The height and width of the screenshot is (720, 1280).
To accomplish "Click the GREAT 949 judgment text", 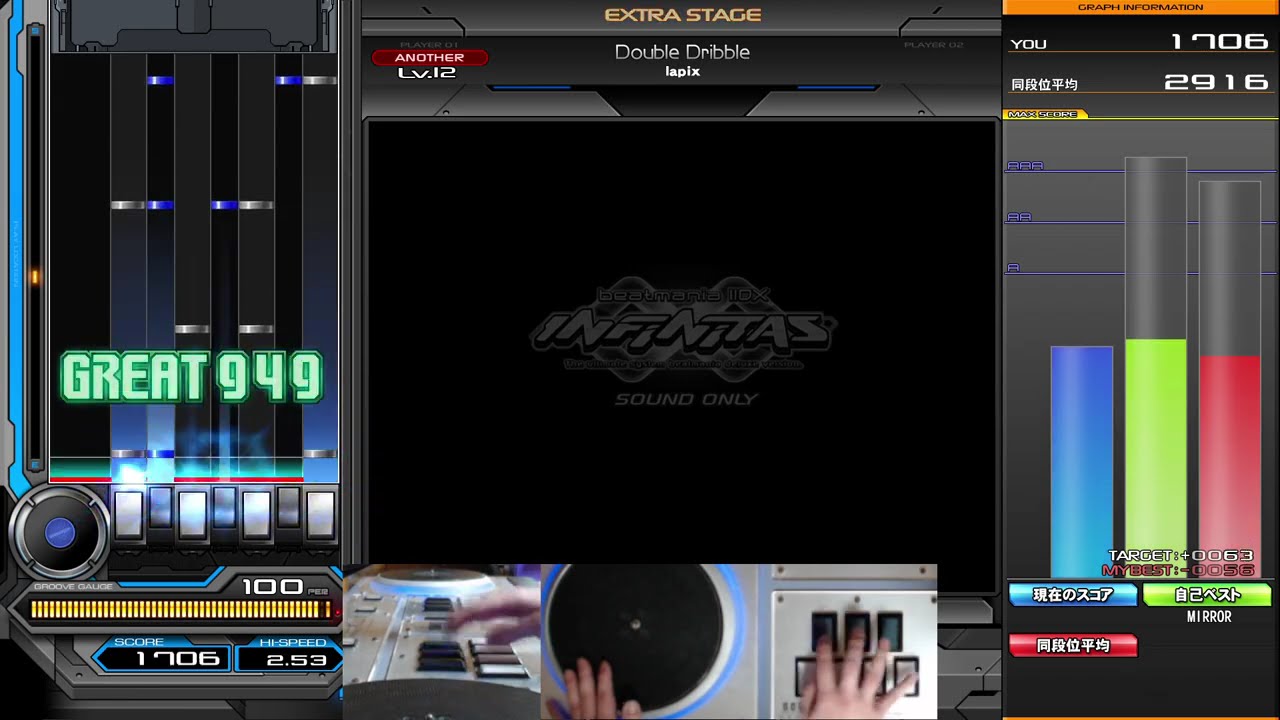I will coord(192,377).
